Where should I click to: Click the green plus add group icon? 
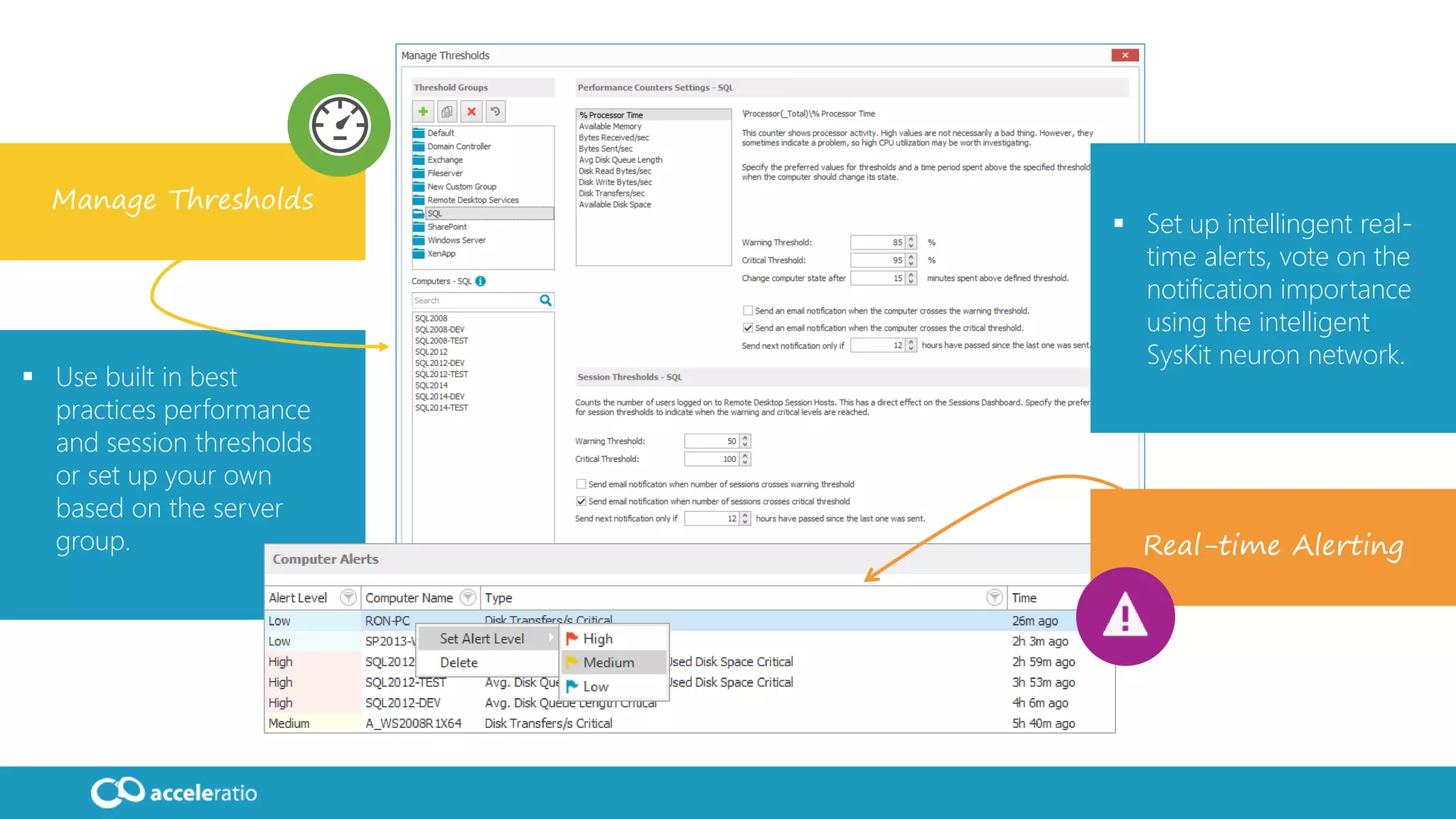pyautogui.click(x=423, y=112)
